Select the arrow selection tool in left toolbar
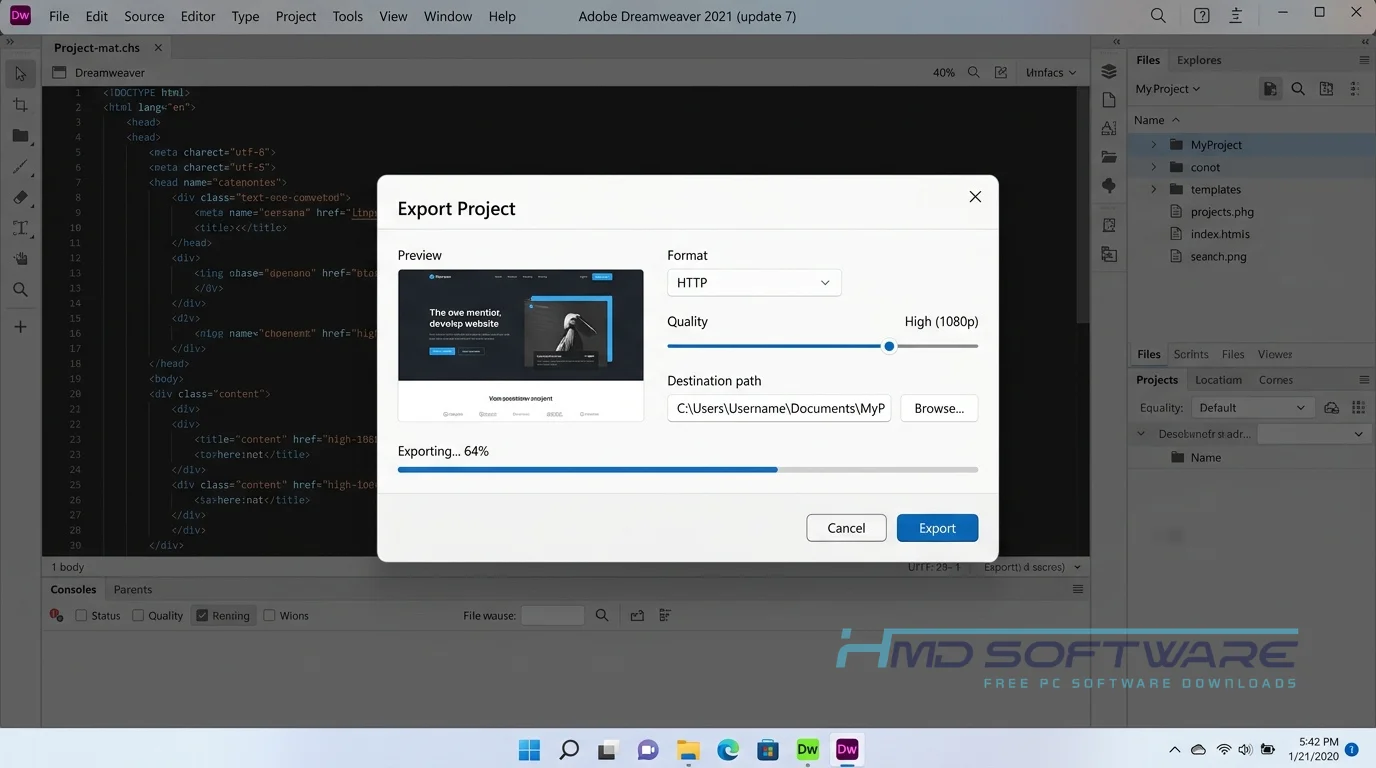This screenshot has width=1376, height=768. click(20, 74)
